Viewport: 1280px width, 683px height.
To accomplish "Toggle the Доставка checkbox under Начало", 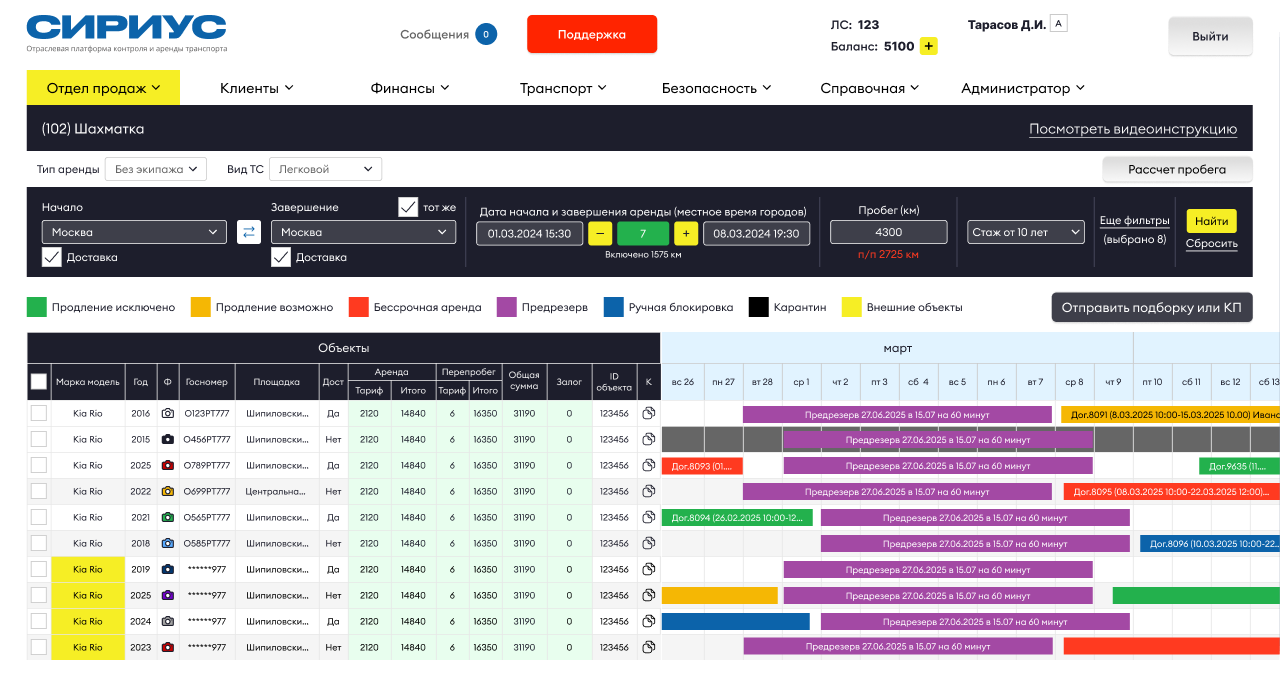I will pos(52,257).
